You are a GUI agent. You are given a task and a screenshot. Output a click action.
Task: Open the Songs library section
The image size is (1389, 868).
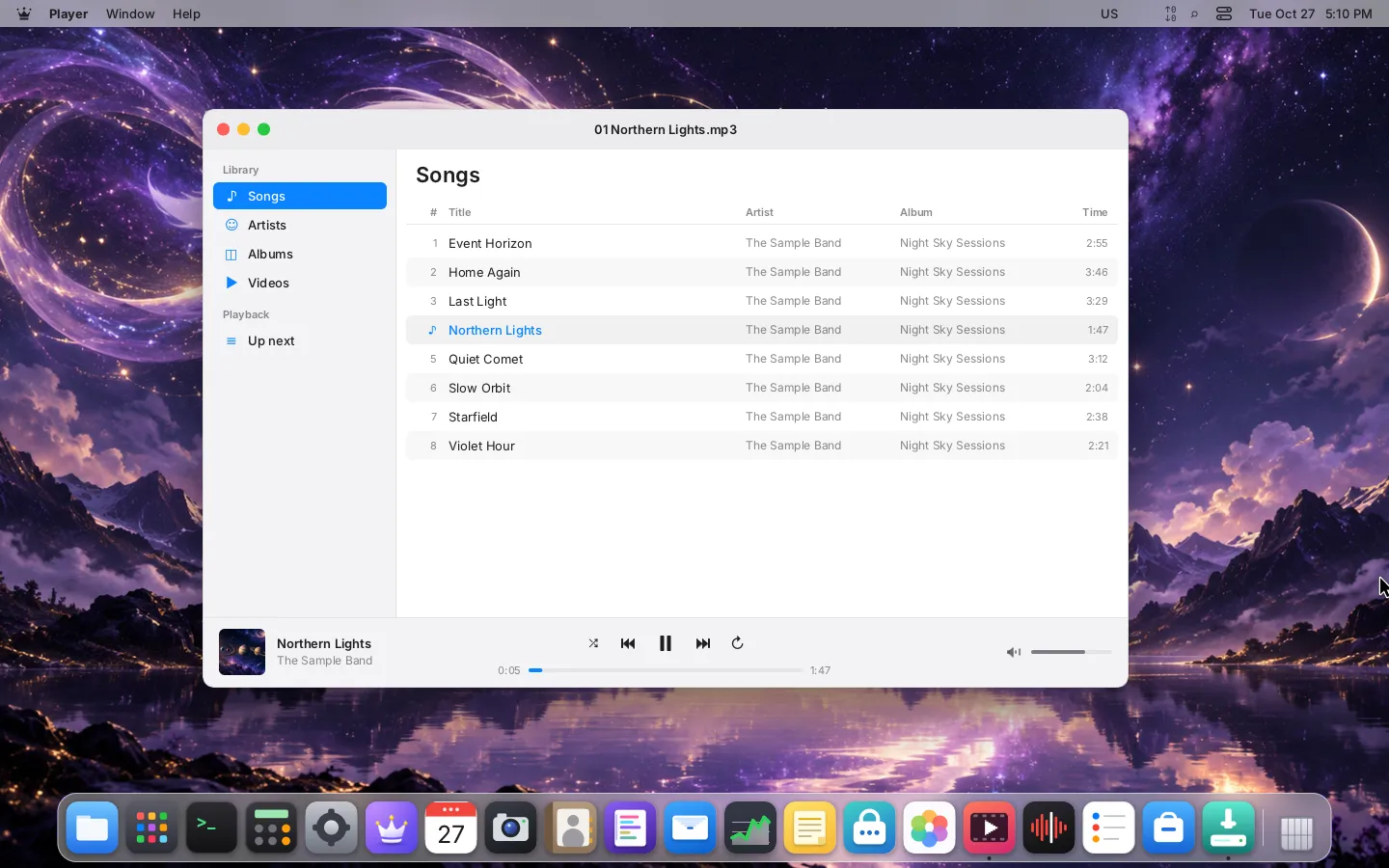click(300, 196)
